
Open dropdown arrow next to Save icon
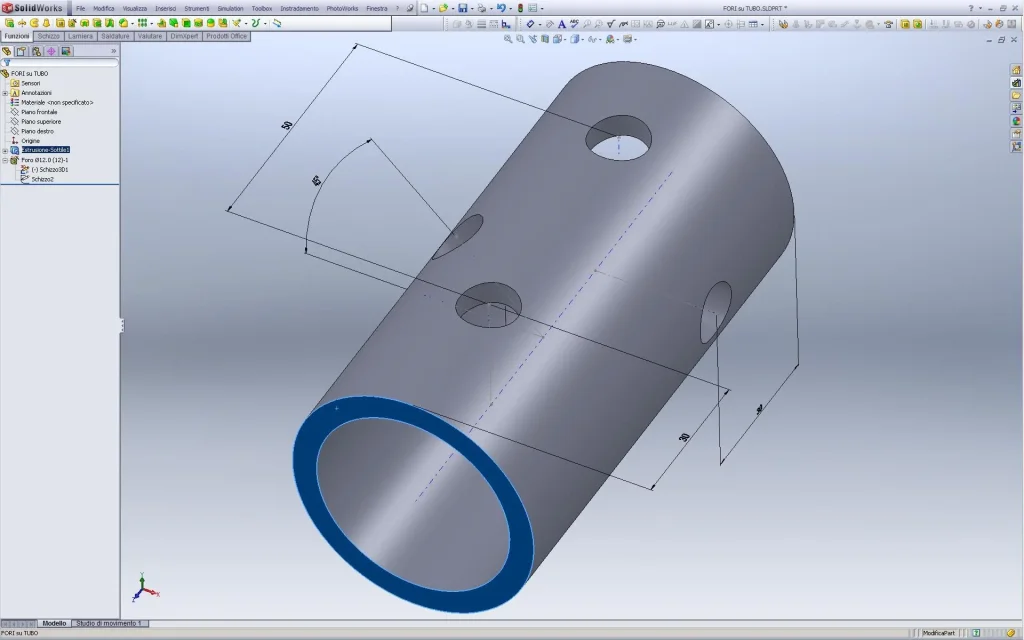(x=472, y=8)
